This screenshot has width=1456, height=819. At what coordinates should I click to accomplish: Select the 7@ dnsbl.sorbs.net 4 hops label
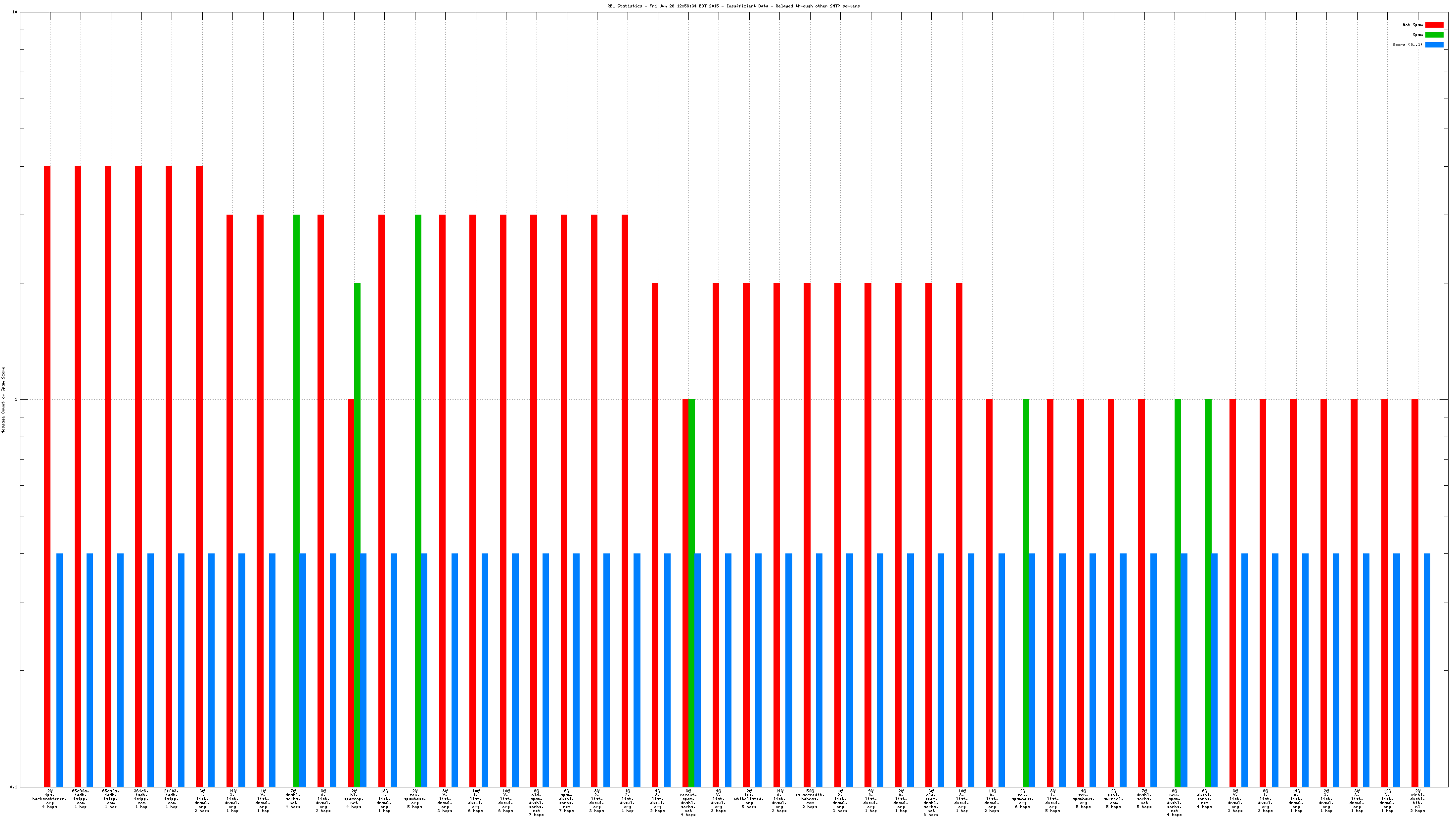tap(293, 799)
